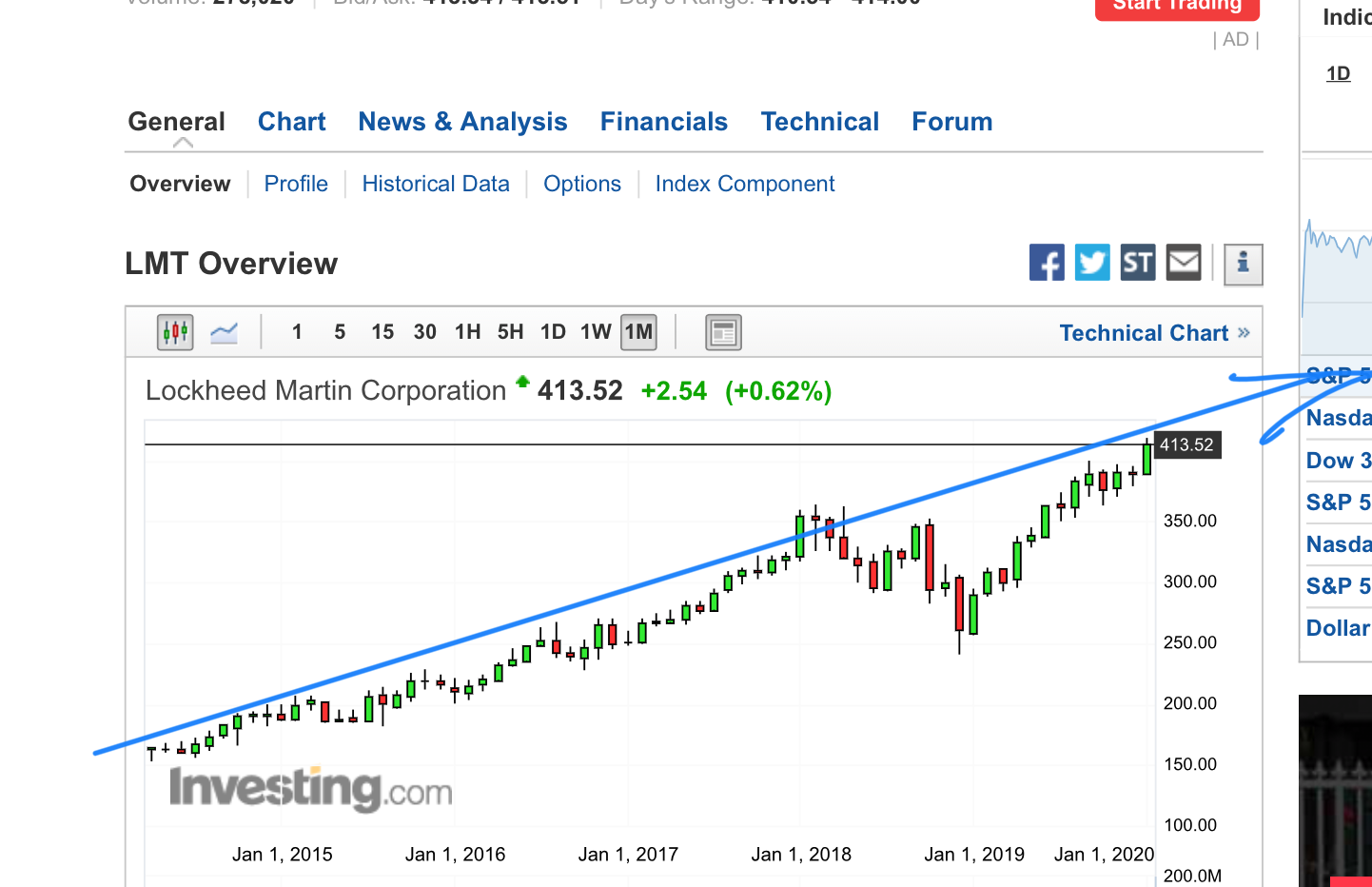Click the 413.52 price marker on chart axis
Screen dimensions: 1372x887
[x=1186, y=444]
